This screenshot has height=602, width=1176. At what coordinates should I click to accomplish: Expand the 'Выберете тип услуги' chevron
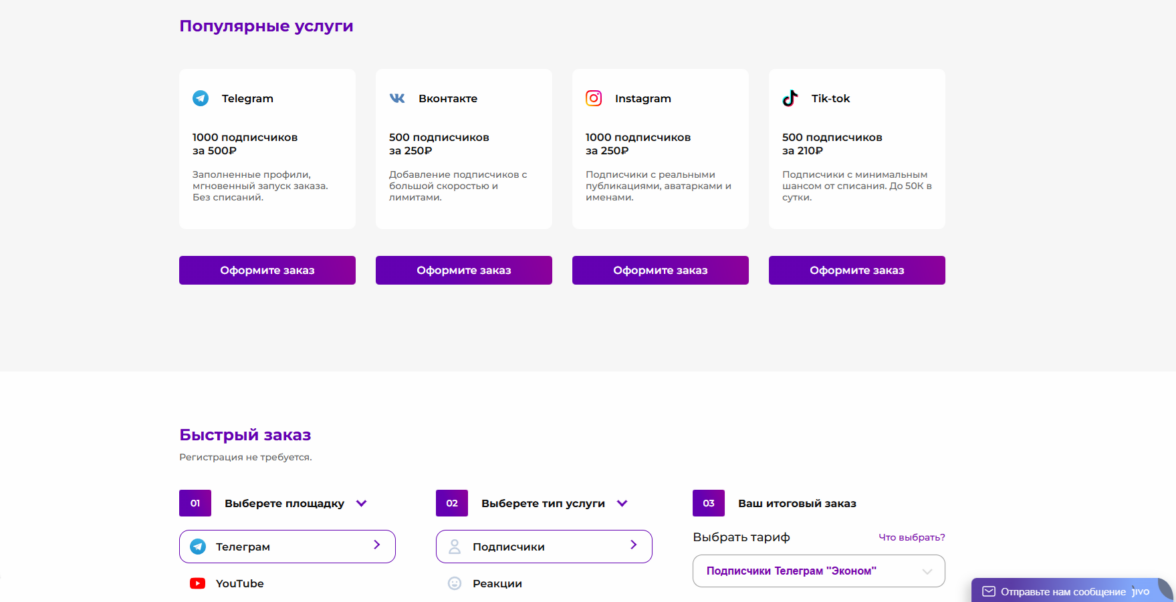pos(622,503)
